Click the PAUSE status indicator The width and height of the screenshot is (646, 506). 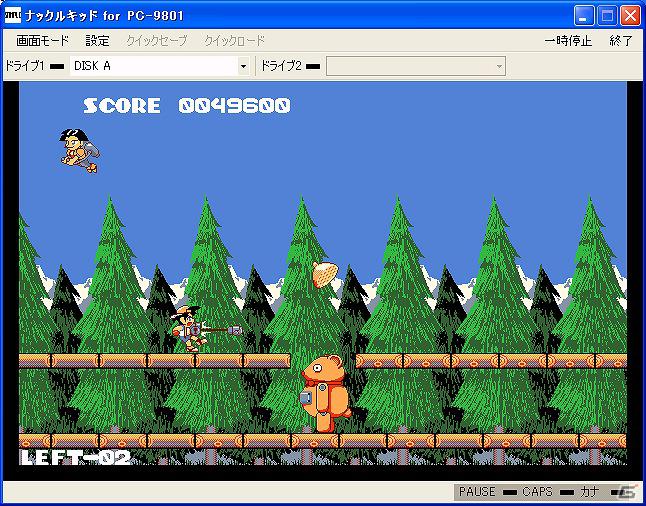(x=477, y=492)
